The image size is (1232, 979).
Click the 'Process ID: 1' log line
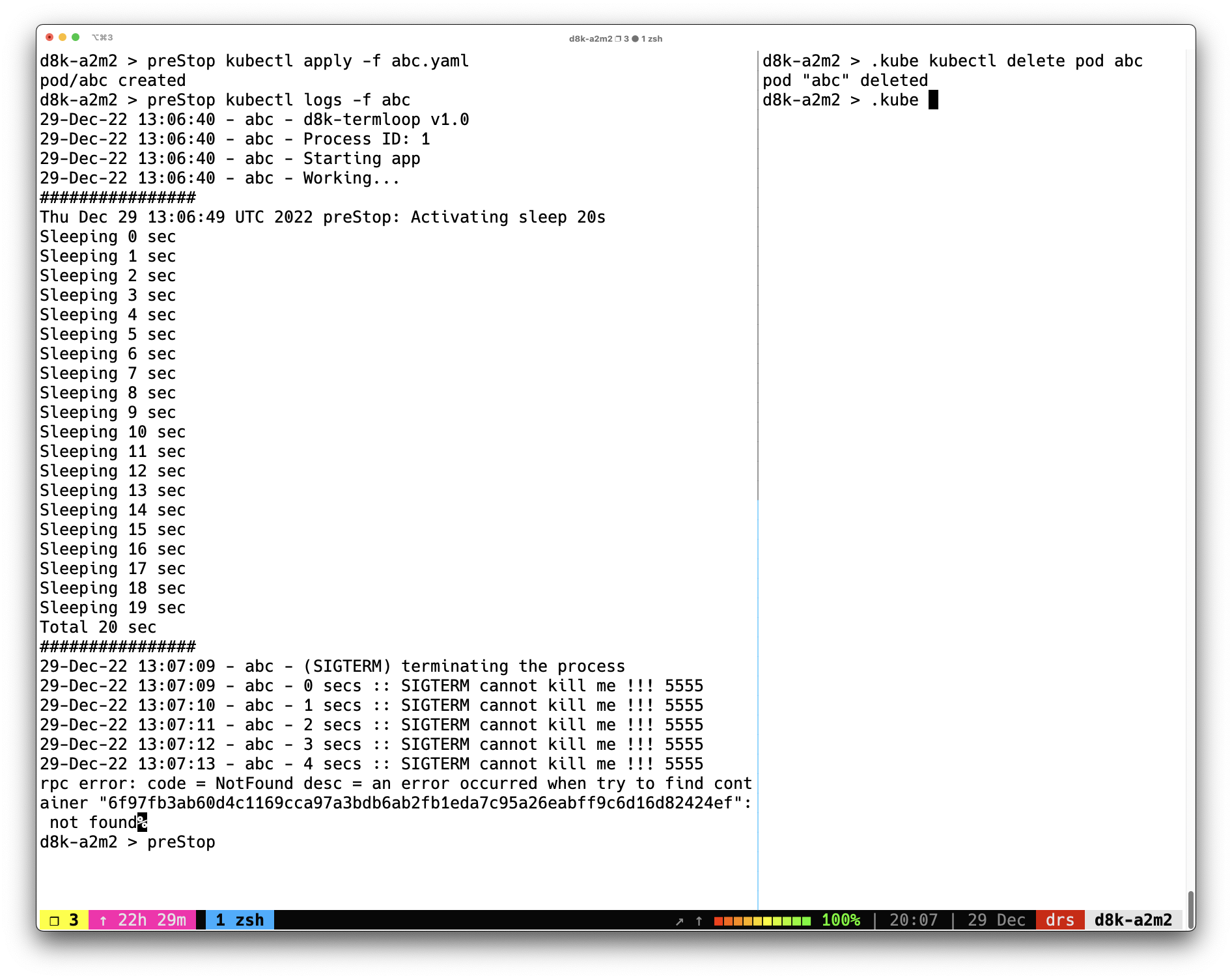[235, 139]
